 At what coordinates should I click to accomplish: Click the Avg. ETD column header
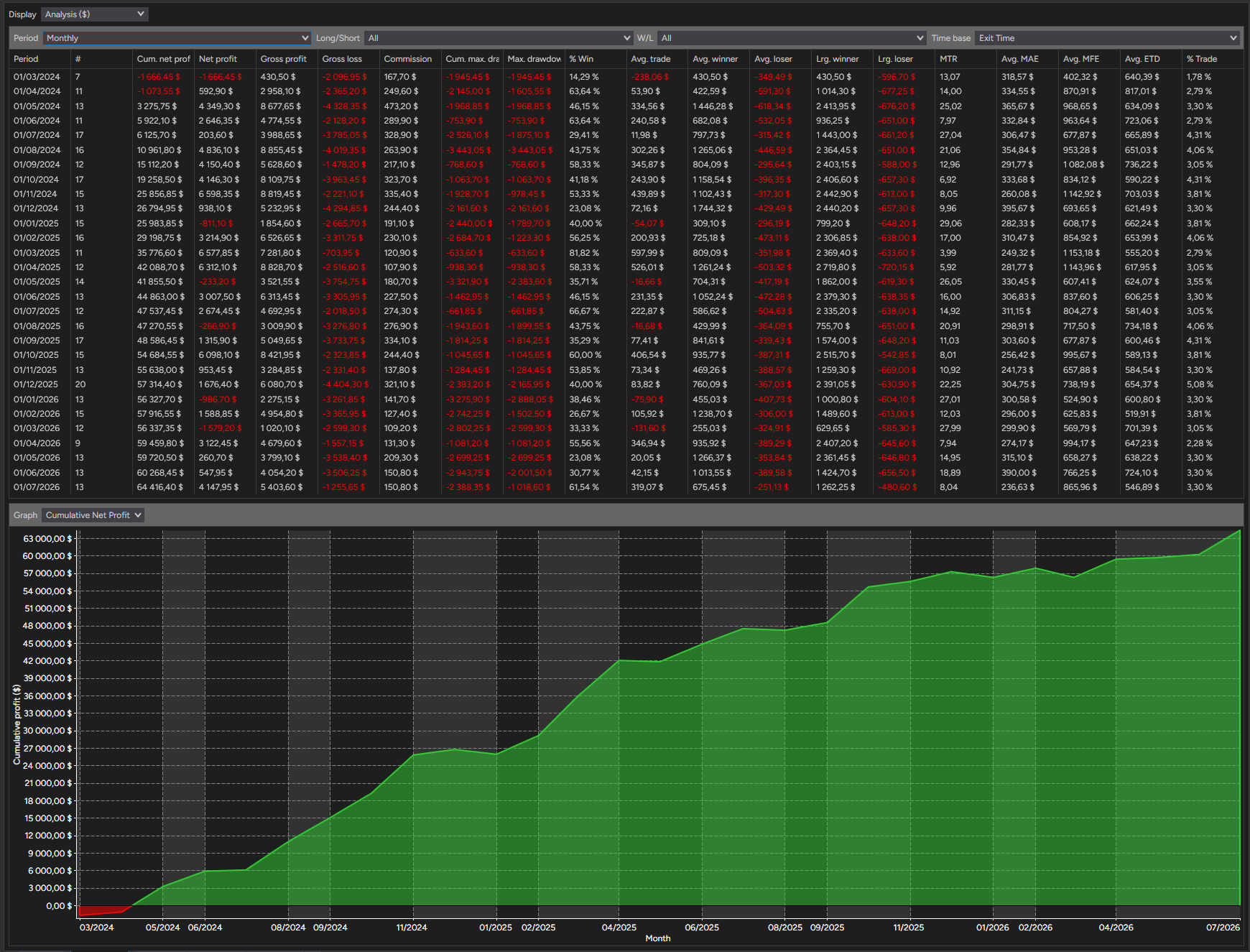[x=1152, y=59]
